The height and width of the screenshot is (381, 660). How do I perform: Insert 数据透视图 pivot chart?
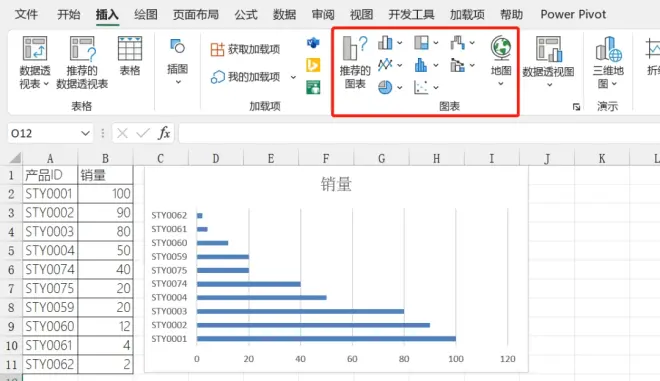click(548, 62)
